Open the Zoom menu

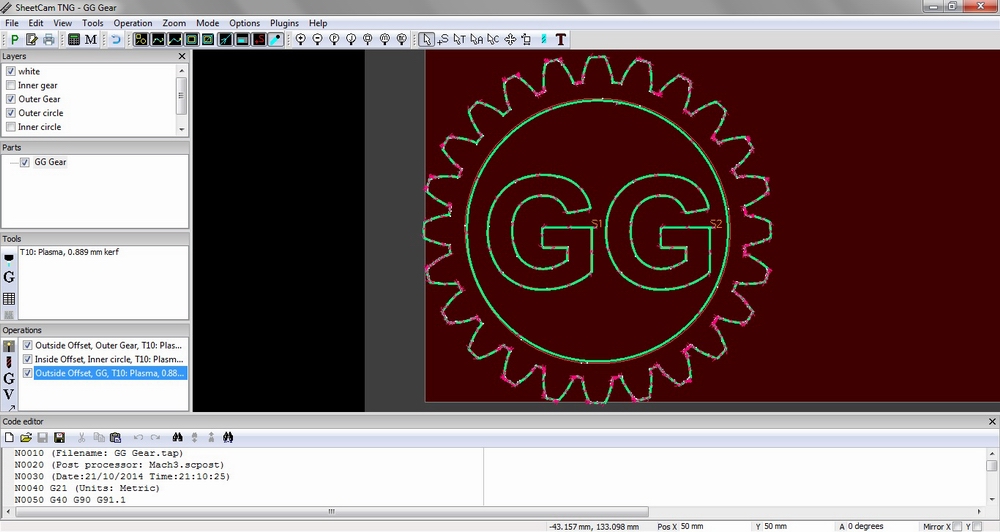174,23
